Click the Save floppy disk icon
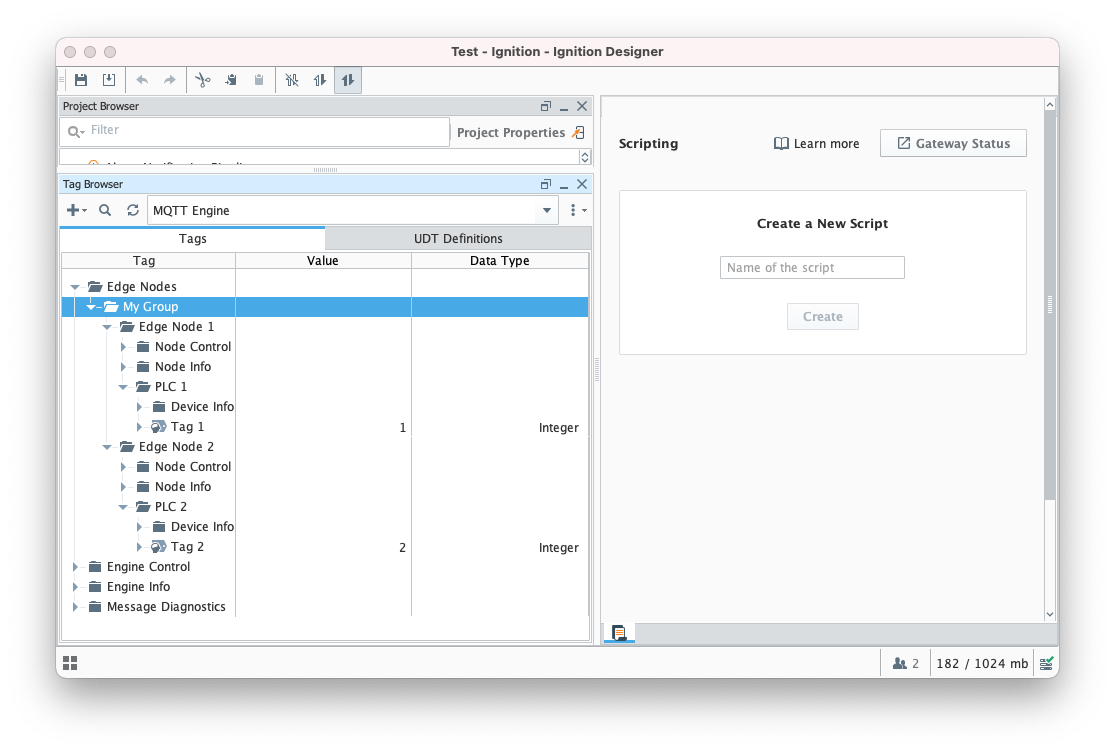Screen dimensions: 1115x752 81,80
